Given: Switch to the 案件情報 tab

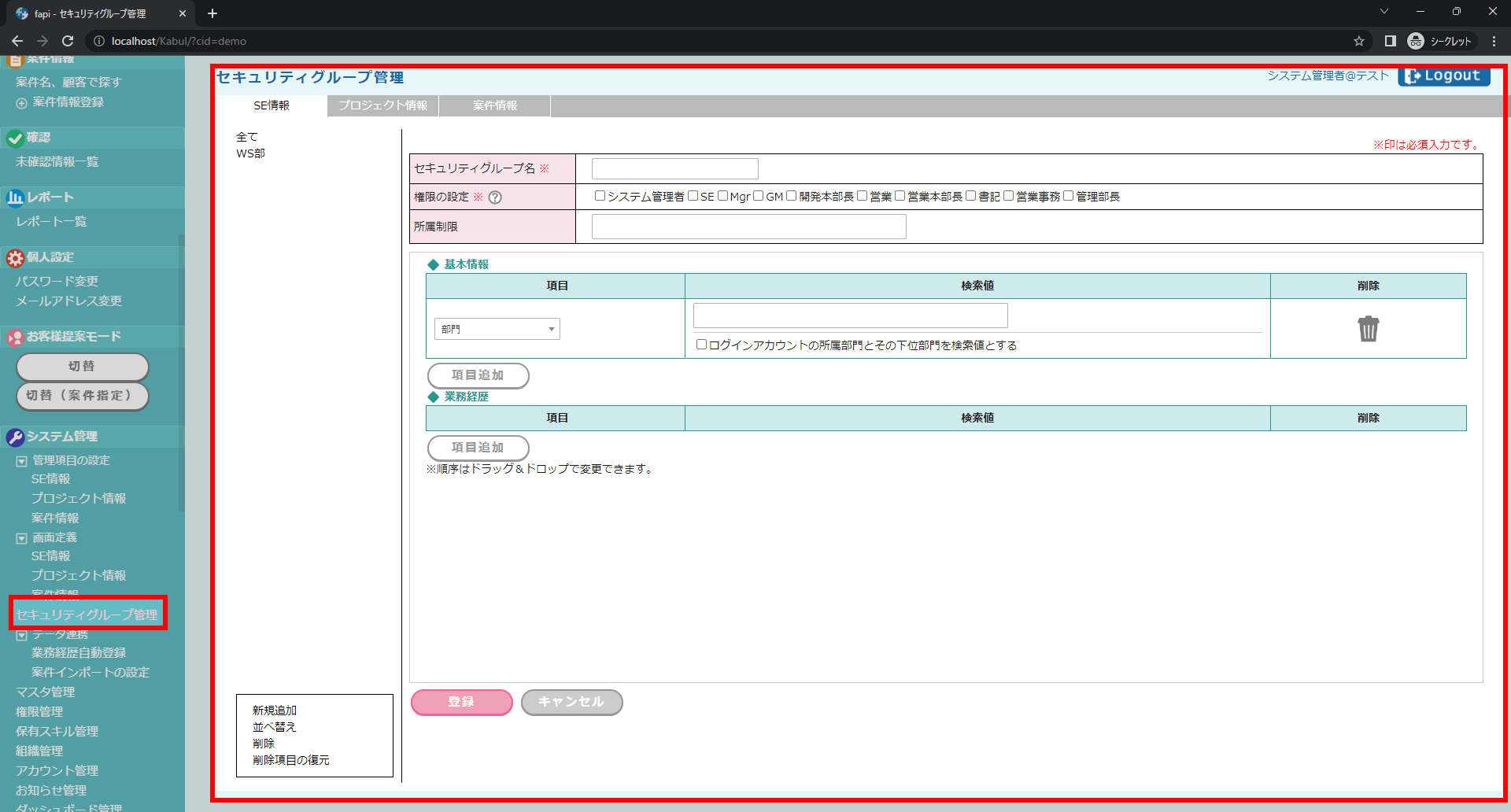Looking at the screenshot, I should coord(495,105).
